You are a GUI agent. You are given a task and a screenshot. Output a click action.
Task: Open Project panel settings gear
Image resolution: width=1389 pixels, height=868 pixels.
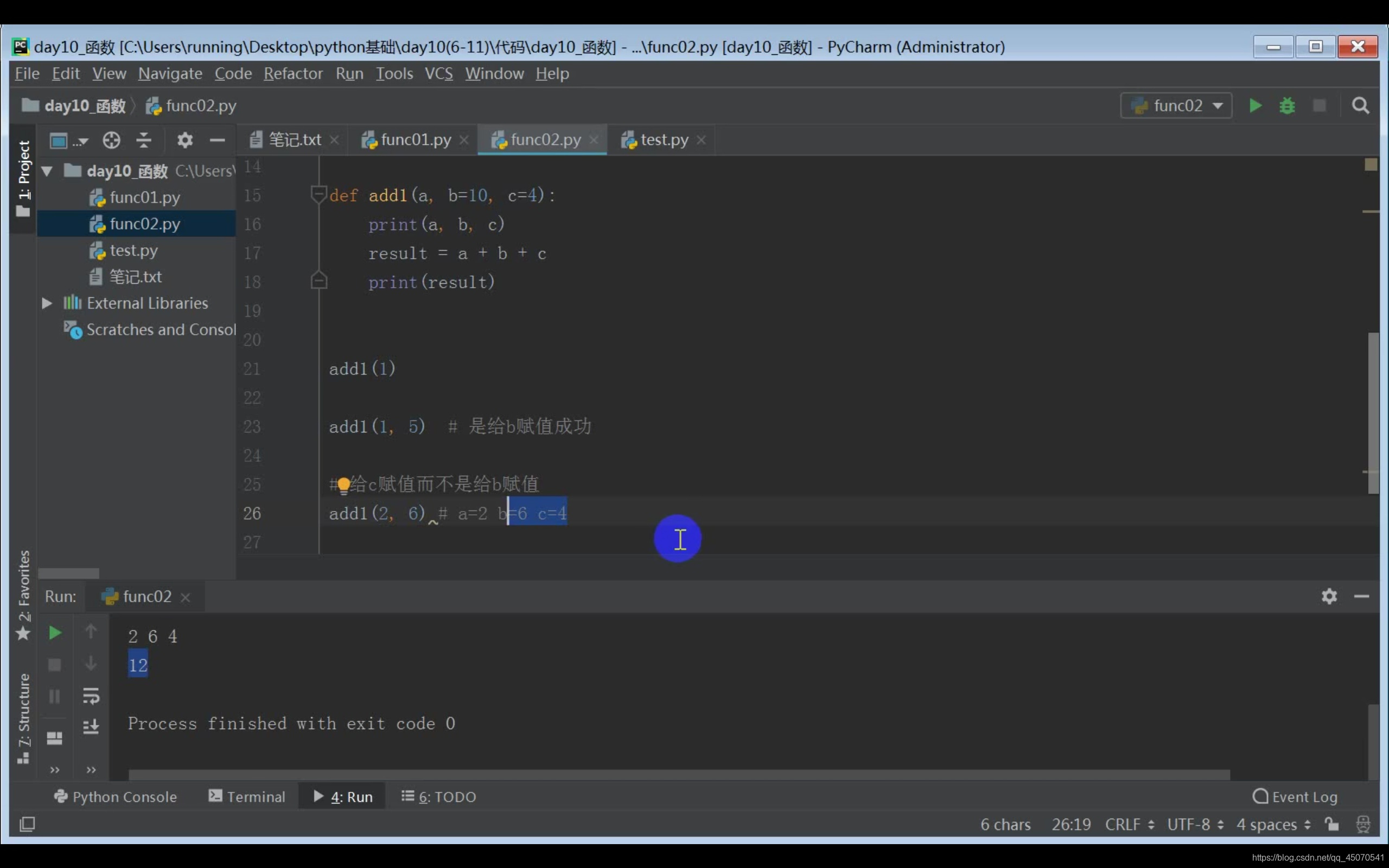(185, 140)
